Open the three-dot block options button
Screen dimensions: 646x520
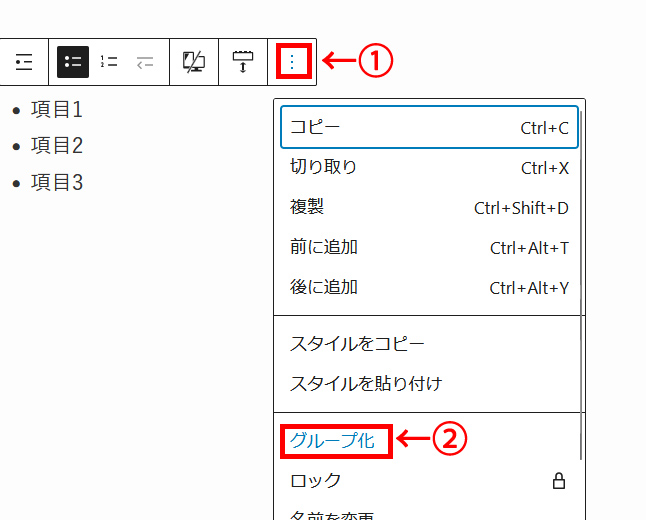292,61
